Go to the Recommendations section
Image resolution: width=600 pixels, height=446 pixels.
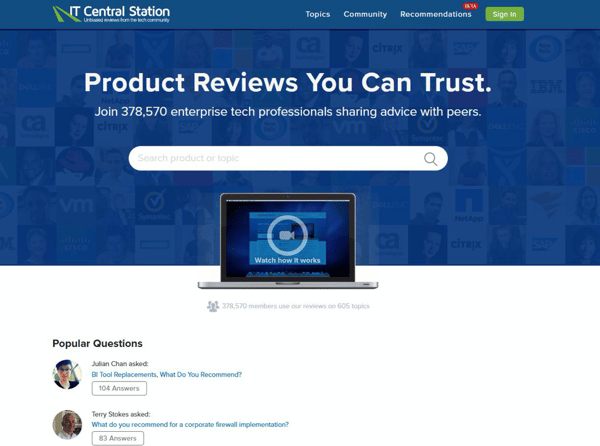pos(435,14)
